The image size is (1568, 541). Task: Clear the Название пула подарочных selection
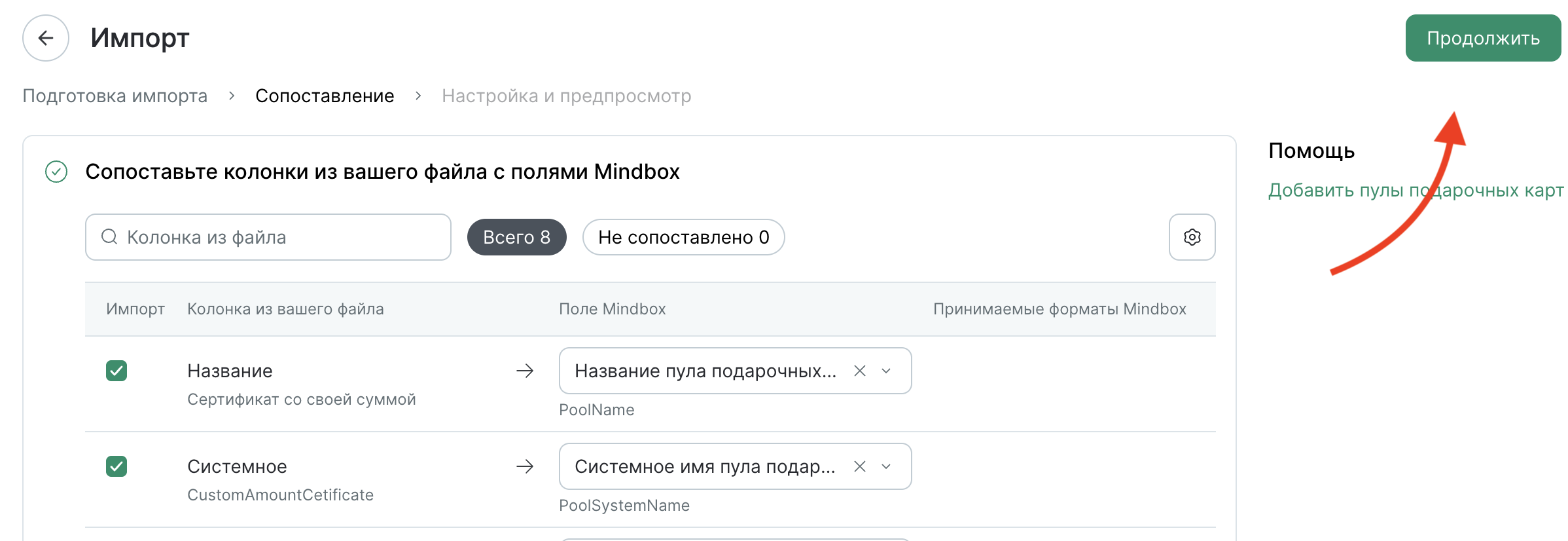click(860, 371)
